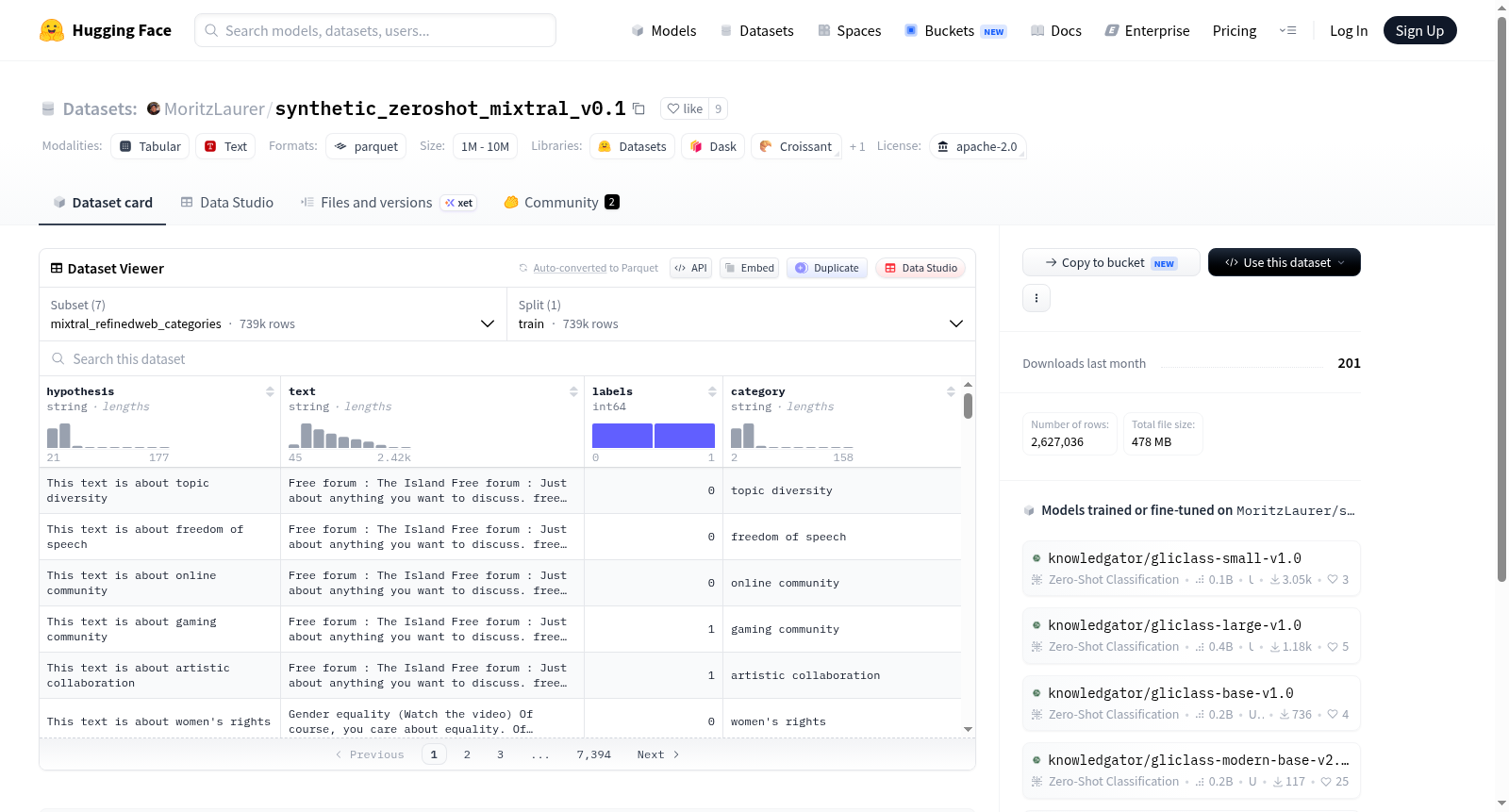Click the Embed button
The width and height of the screenshot is (1509, 812).
tap(749, 268)
